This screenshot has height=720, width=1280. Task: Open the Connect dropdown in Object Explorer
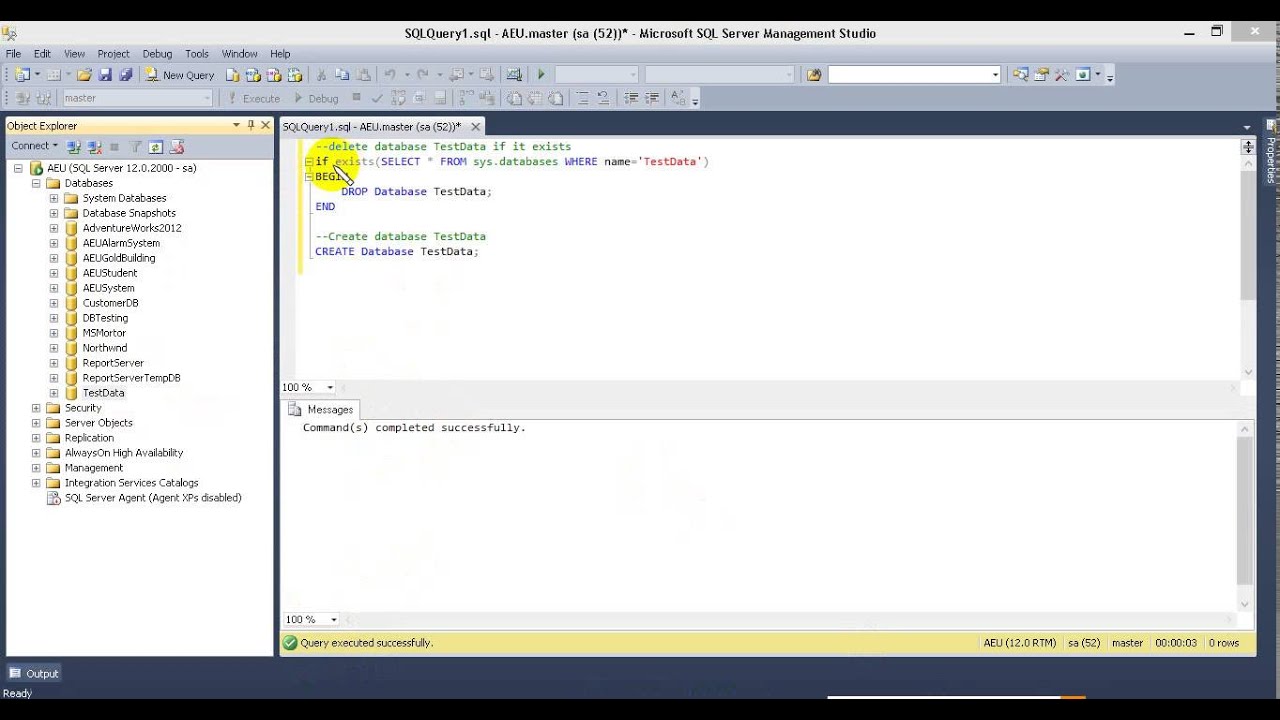point(35,146)
